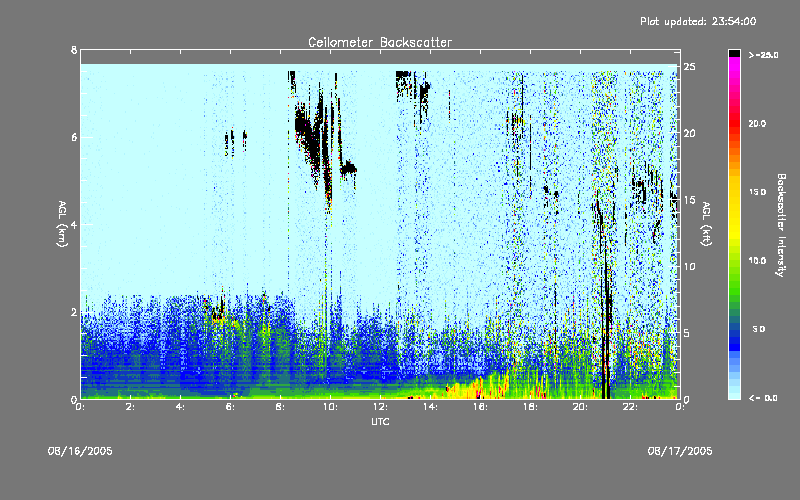Click the 6 km tick label on left axis
This screenshot has width=800, height=500.
coord(74,137)
